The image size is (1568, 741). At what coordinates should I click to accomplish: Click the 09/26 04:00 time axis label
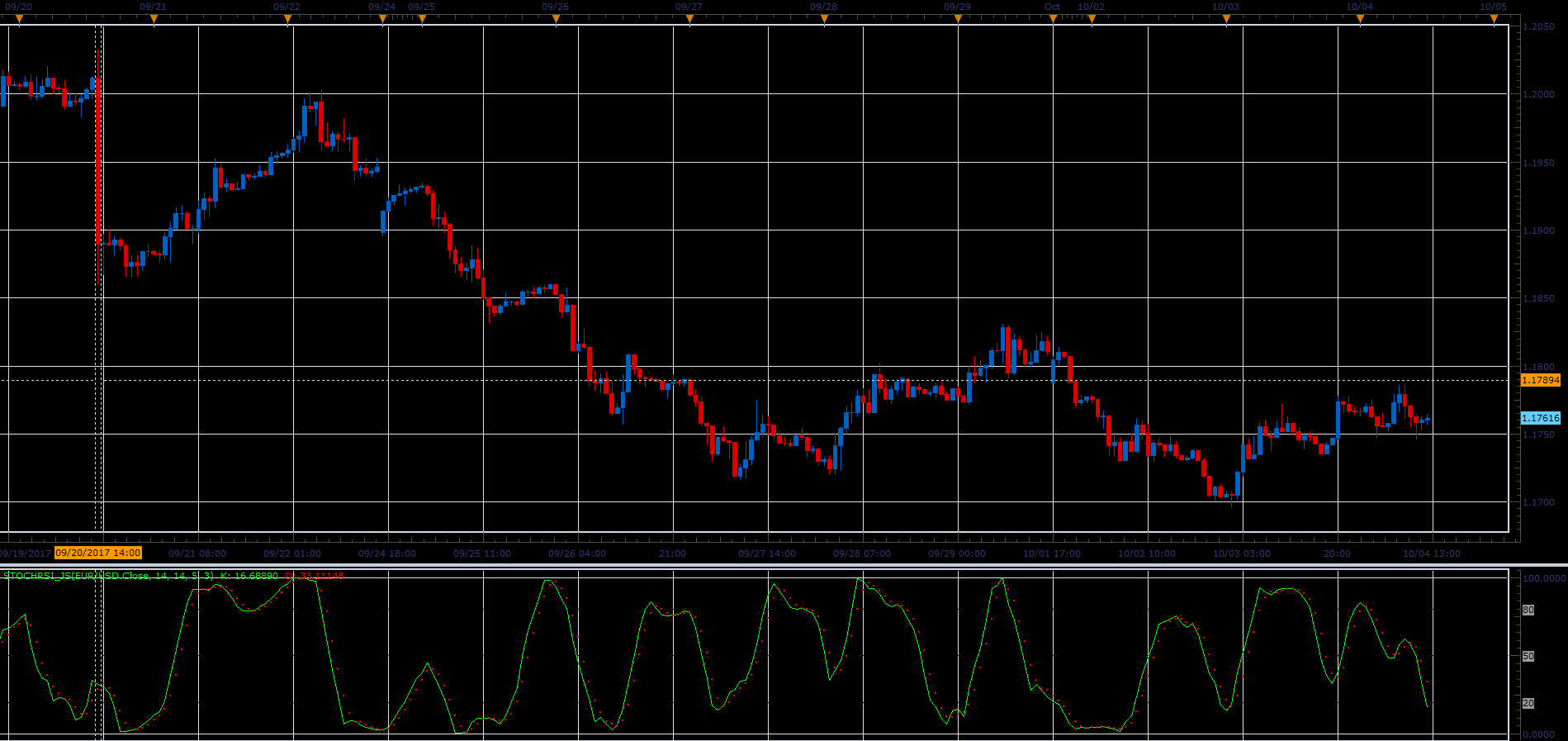click(x=577, y=553)
